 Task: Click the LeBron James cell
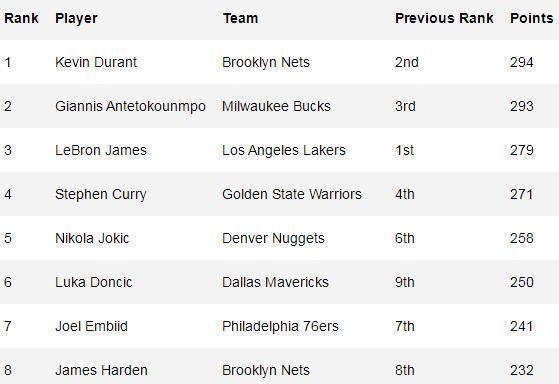click(x=101, y=150)
